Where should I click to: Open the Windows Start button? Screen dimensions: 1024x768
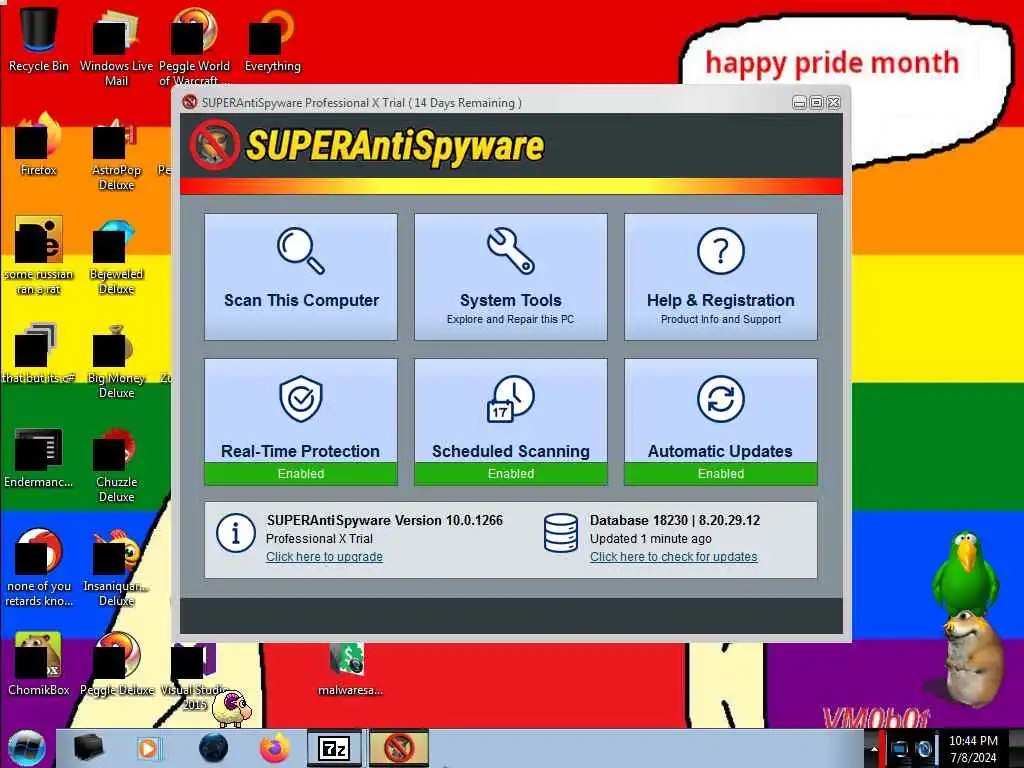pos(26,749)
